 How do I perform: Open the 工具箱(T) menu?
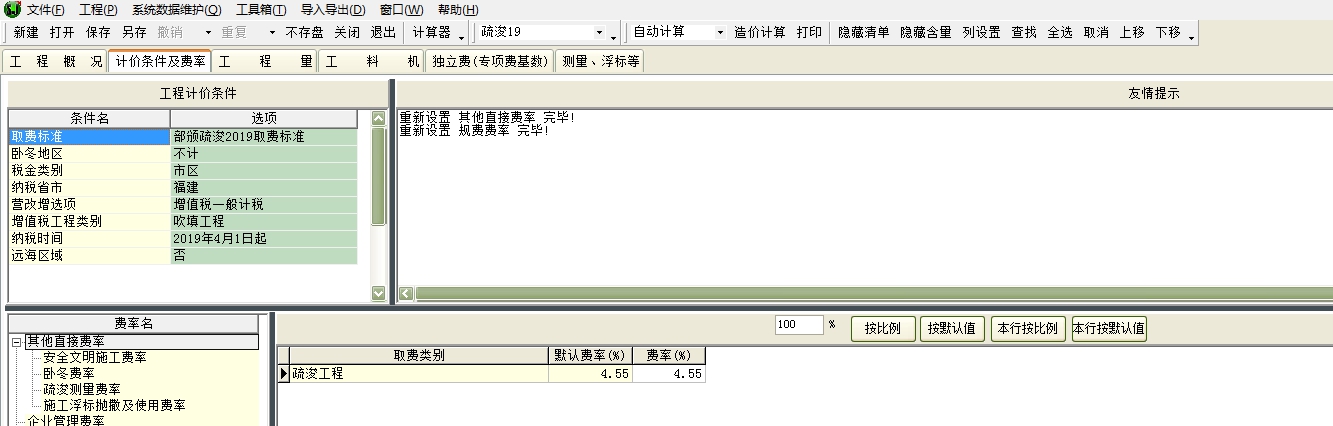261,10
